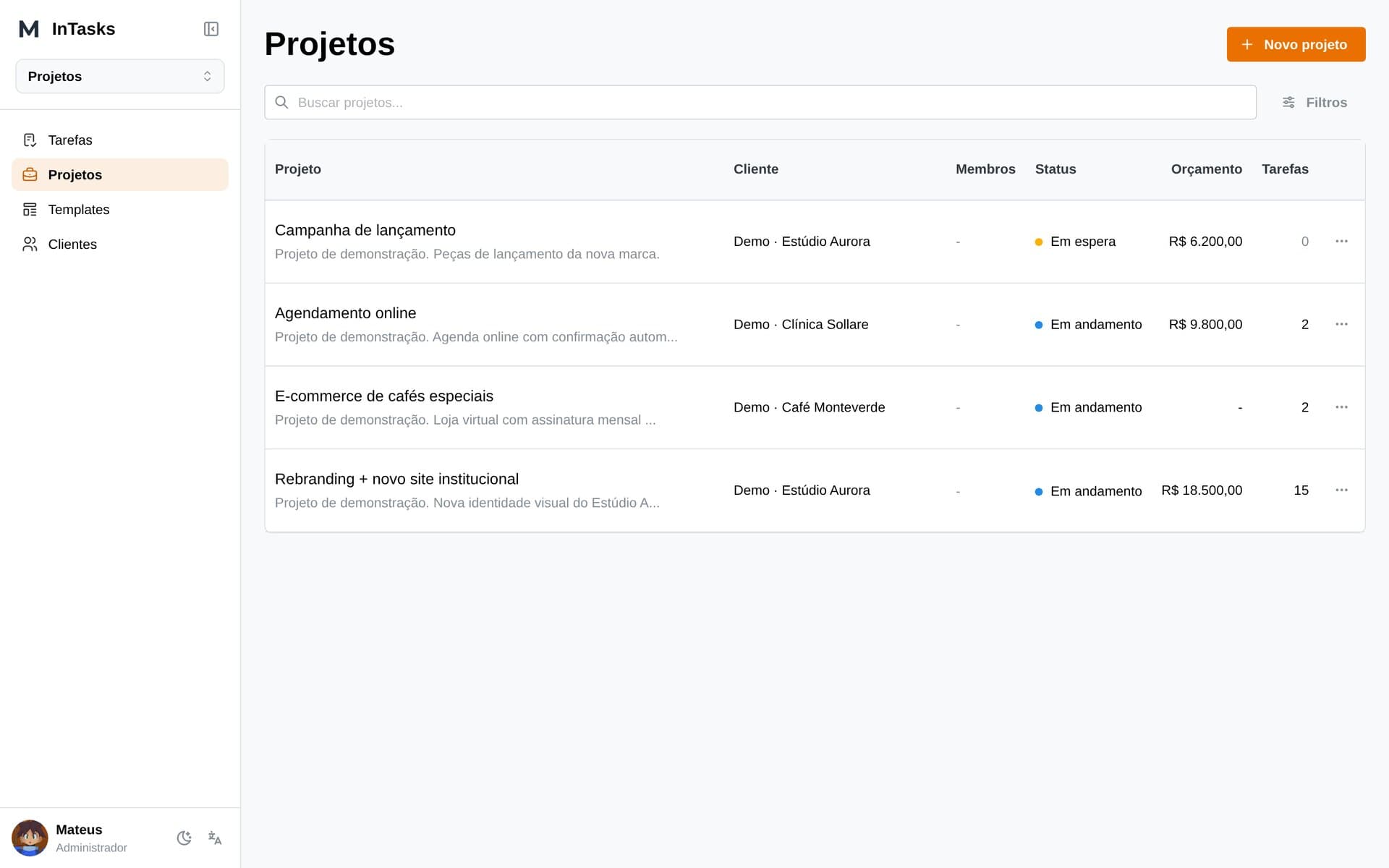Click the Tarefas checklist icon
This screenshot has height=868, width=1389.
30,140
